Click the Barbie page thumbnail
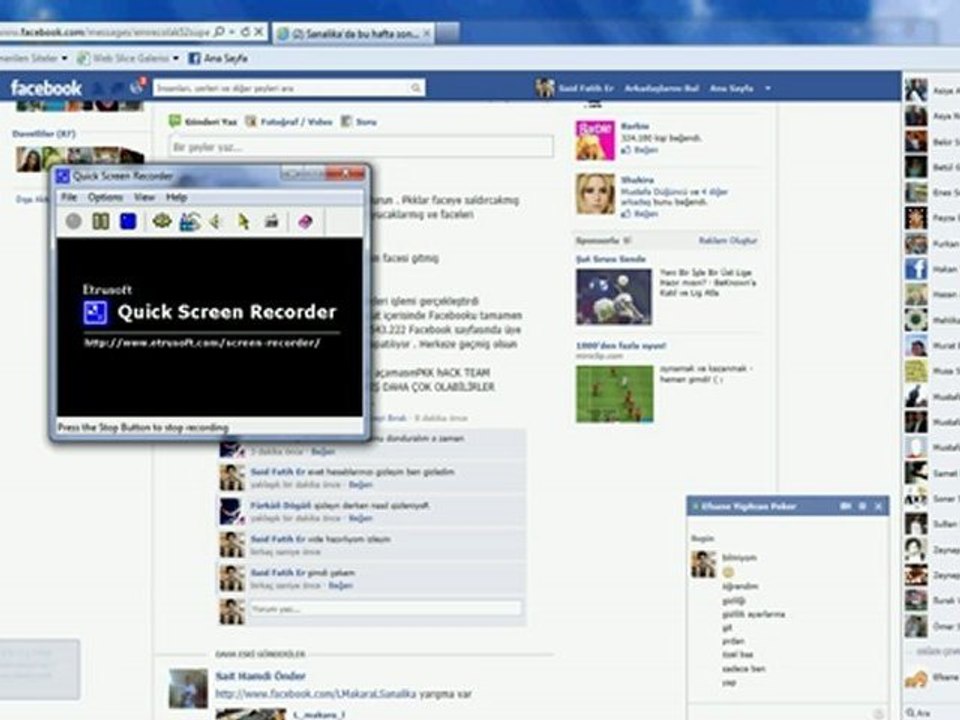 [594, 141]
